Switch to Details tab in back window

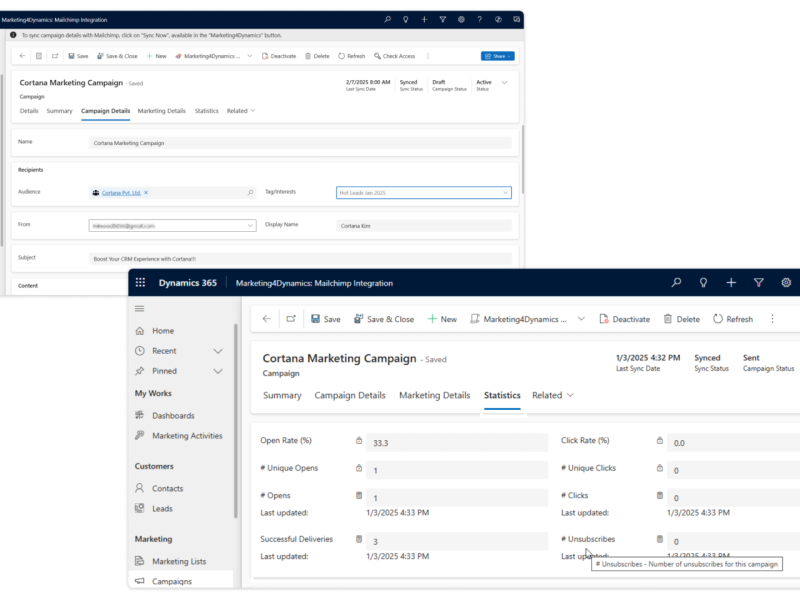[29, 111]
